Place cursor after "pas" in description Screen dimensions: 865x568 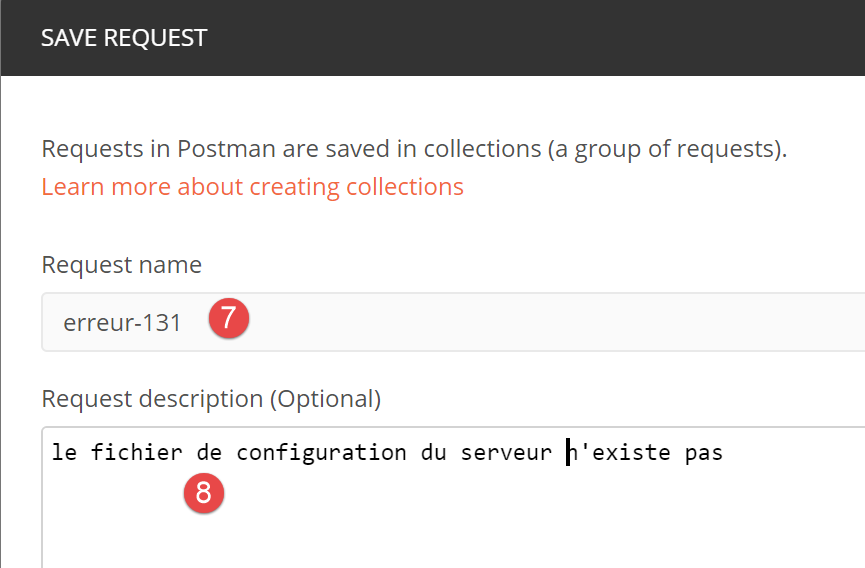tap(724, 453)
